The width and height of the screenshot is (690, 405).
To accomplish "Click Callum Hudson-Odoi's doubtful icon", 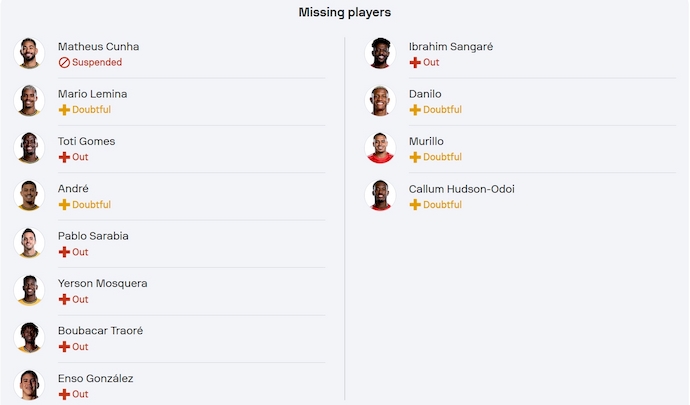I will [415, 205].
